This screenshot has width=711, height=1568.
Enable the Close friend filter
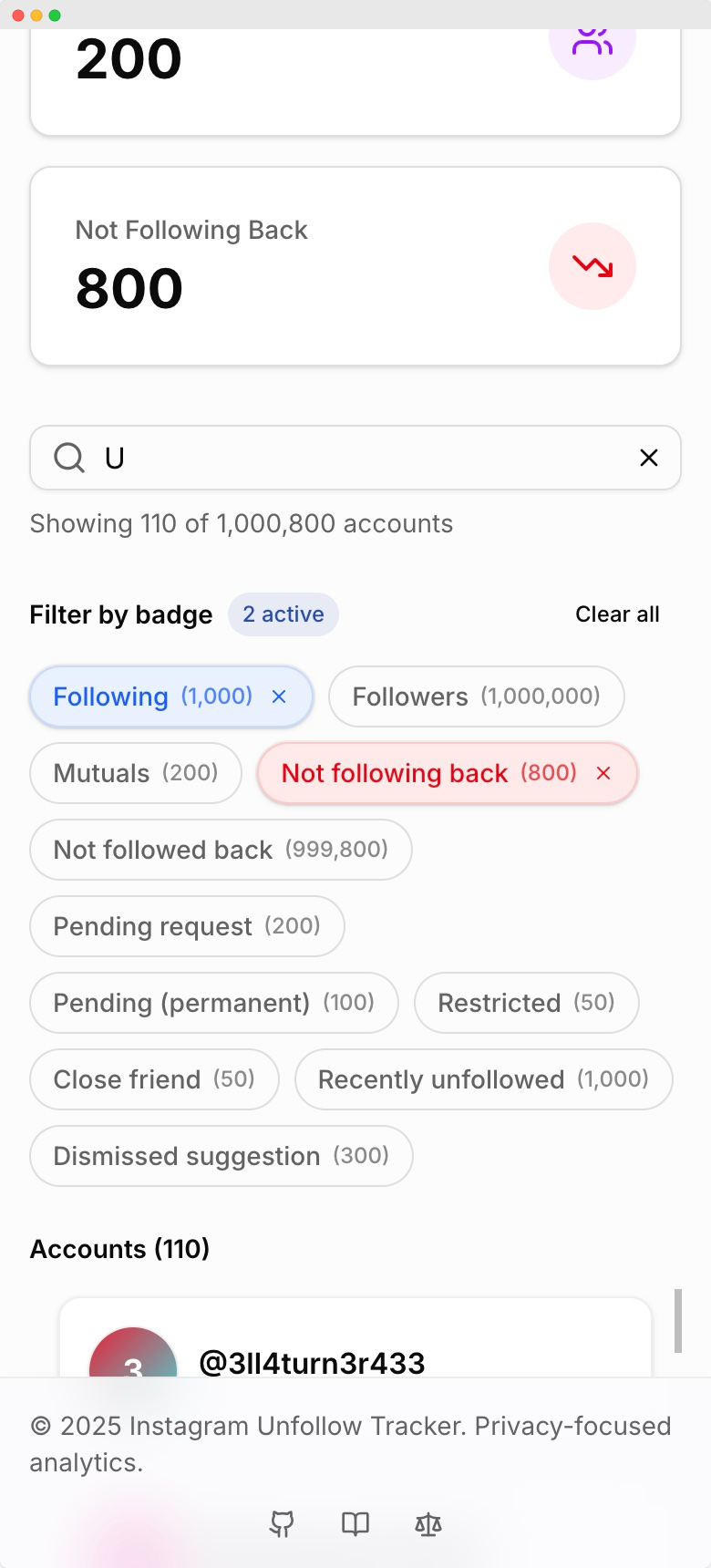coord(153,1079)
